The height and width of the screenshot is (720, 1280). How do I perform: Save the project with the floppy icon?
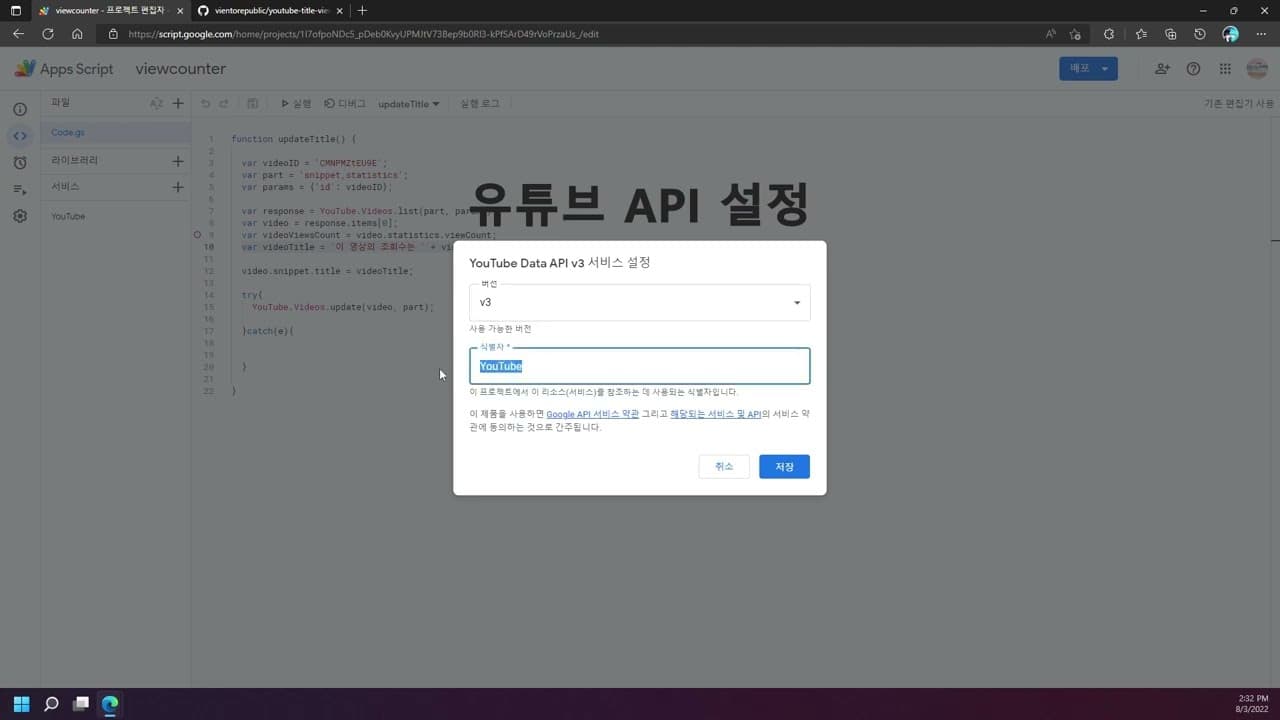click(253, 104)
